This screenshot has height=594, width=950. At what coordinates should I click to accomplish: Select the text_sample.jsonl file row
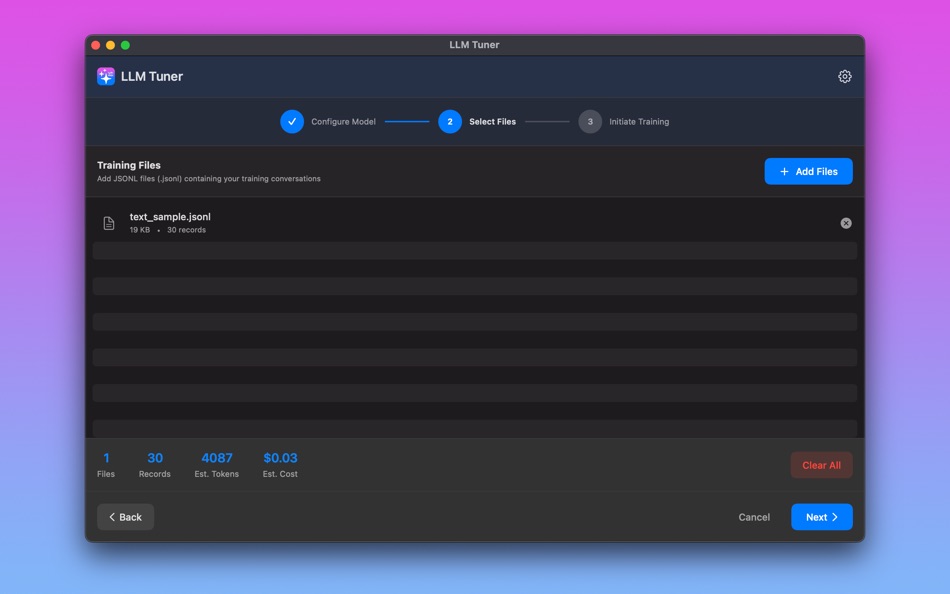click(x=400, y=222)
